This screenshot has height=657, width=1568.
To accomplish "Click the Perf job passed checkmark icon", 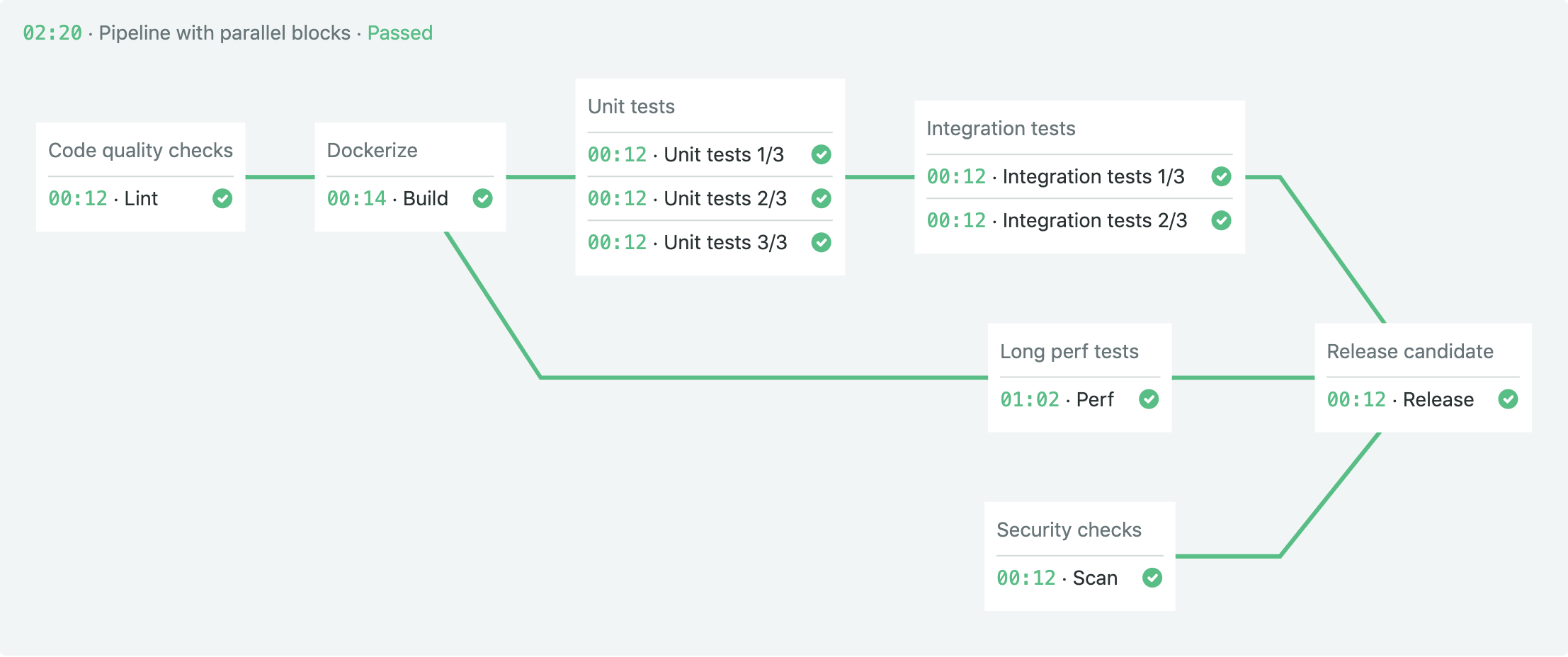I will coord(1149,399).
